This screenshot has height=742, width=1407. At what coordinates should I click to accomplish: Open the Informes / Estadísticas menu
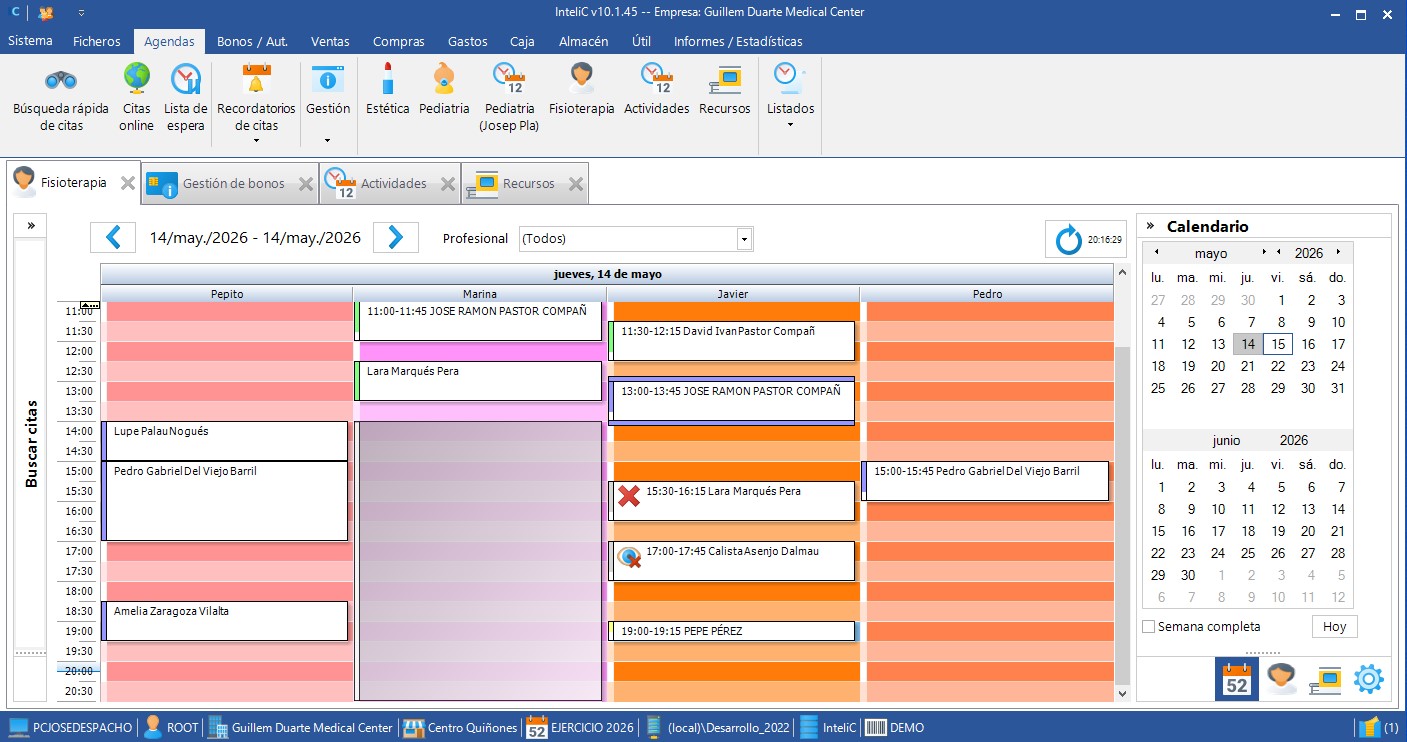click(738, 41)
